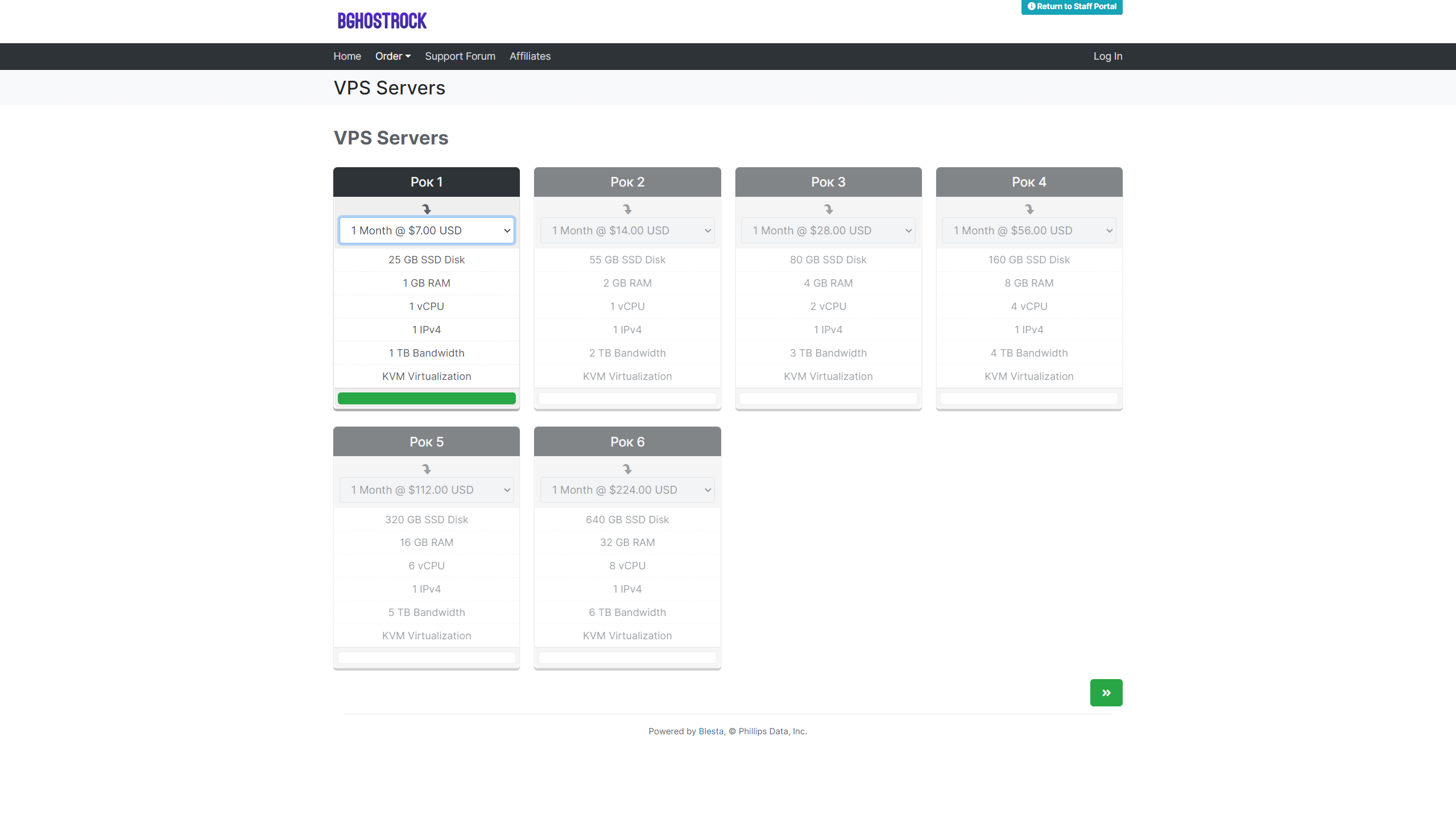Click "55 GB SSD Disk" text
Viewport: 1456px width, 819px height.
pyautogui.click(x=627, y=260)
